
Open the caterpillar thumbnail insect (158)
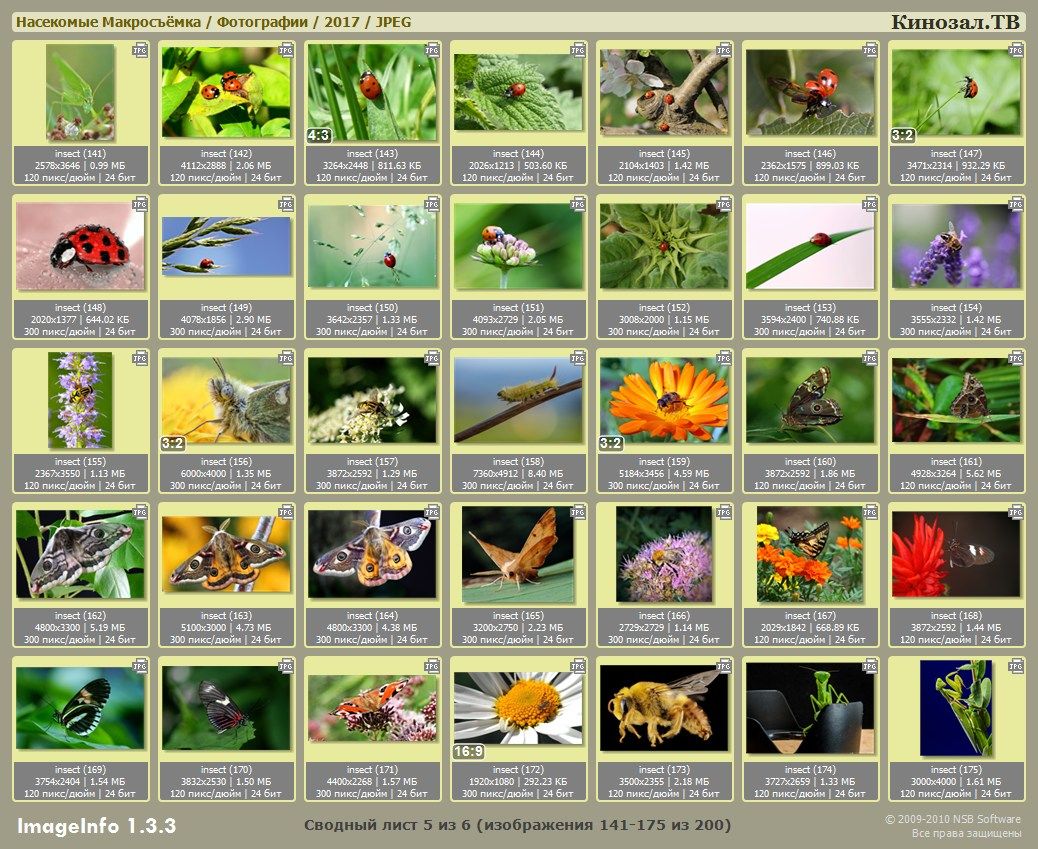pos(518,400)
